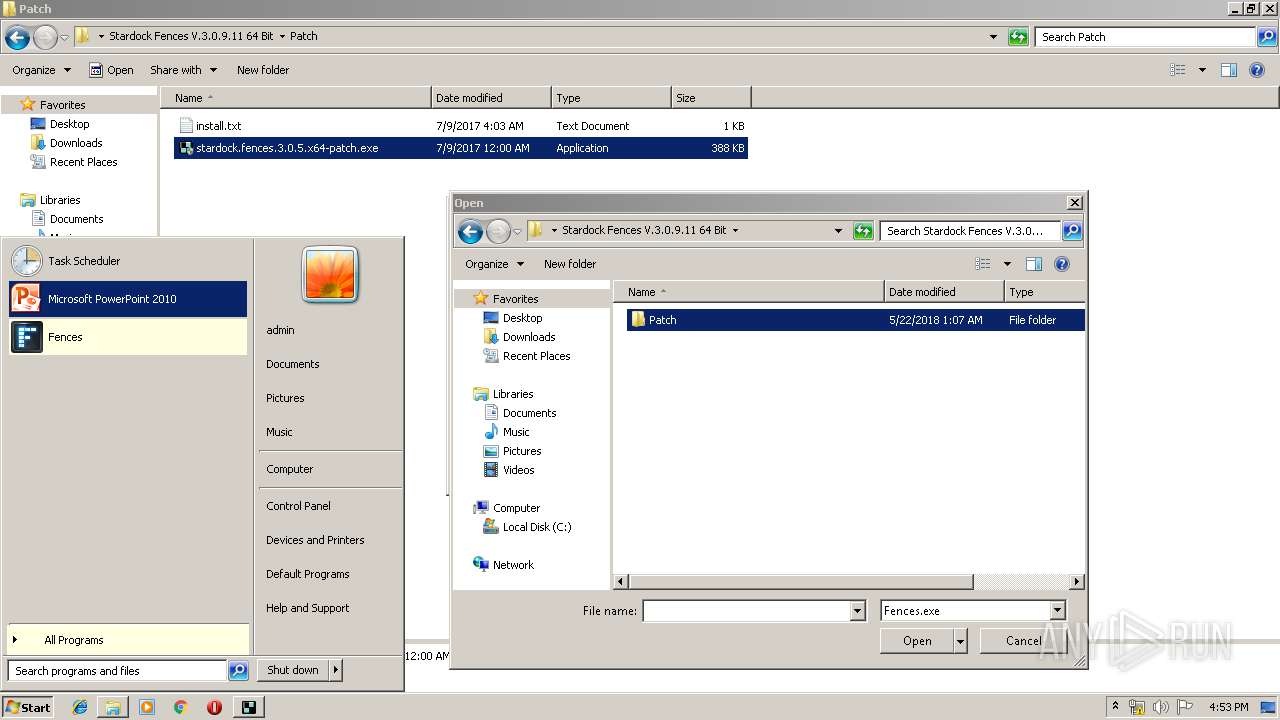Click Computer in Start menu
Screen dimensions: 1280x720
point(289,469)
